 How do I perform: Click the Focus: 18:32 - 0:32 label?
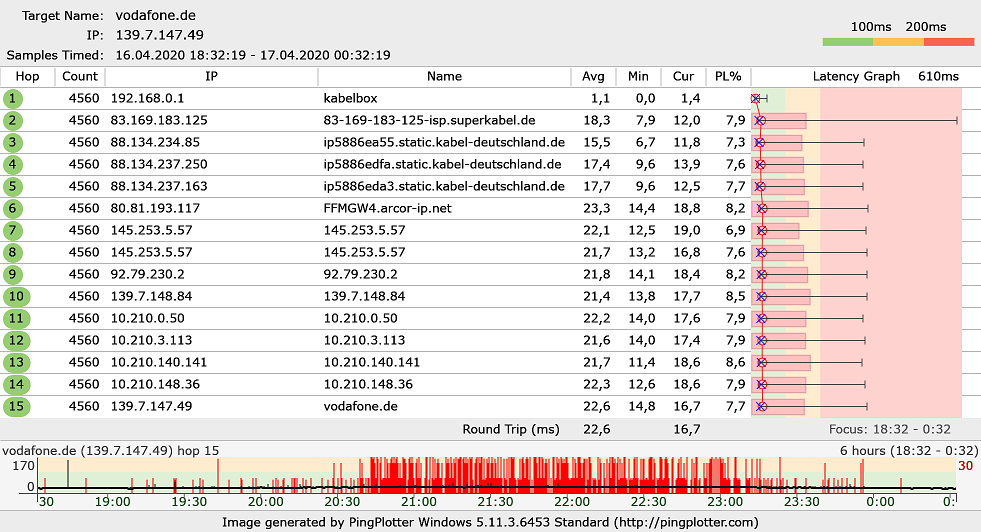(x=890, y=429)
